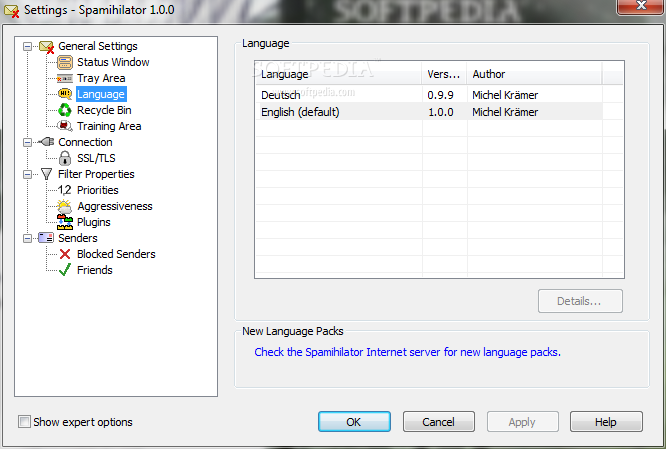This screenshot has width=666, height=449.
Task: Confirm settings with OK button
Action: [354, 422]
